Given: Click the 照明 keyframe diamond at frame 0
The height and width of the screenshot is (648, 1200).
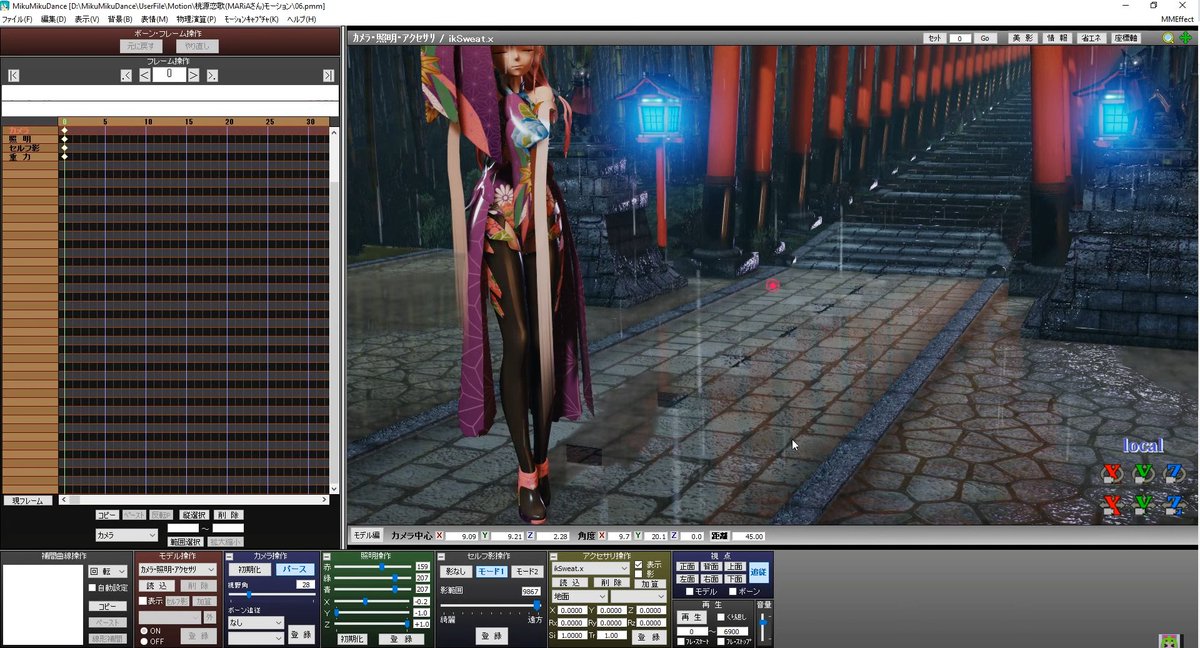Looking at the screenshot, I should (64, 139).
